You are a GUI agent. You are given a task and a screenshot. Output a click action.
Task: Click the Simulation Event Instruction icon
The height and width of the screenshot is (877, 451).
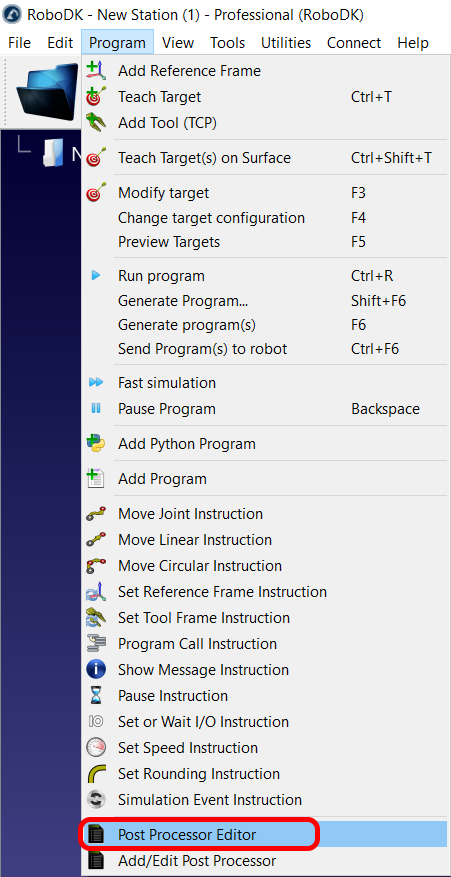click(96, 800)
